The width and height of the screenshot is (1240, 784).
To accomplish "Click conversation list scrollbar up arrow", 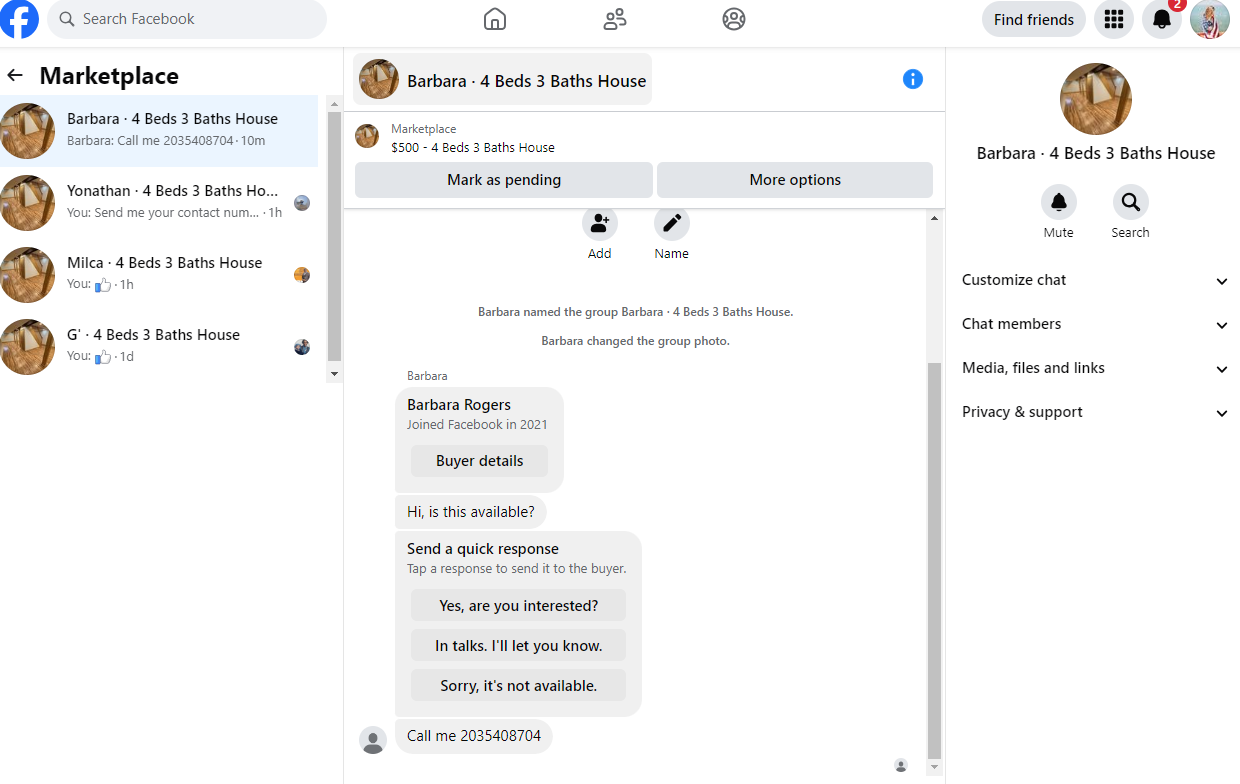I will (334, 103).
